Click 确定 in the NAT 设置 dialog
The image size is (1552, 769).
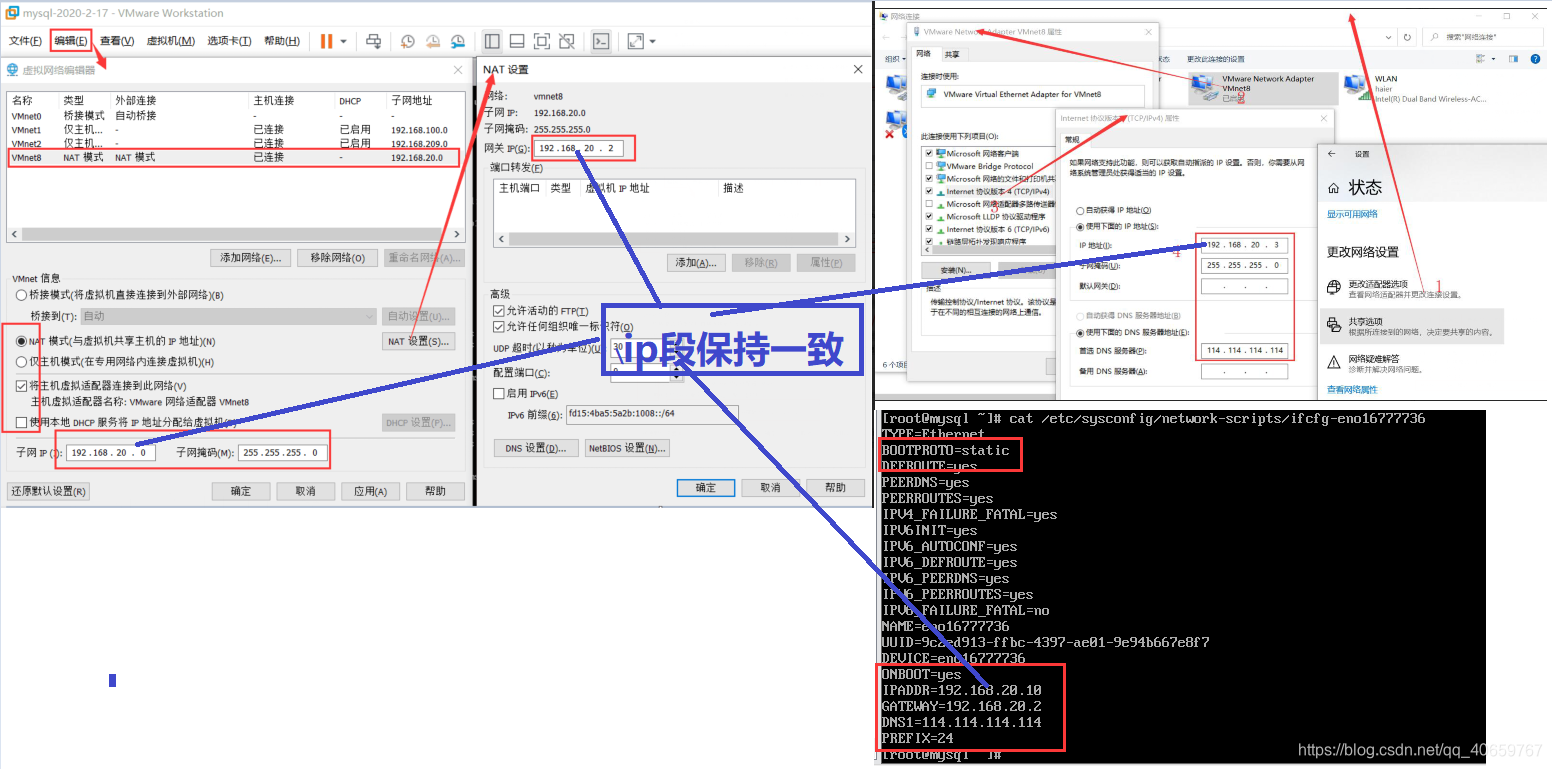(x=706, y=488)
